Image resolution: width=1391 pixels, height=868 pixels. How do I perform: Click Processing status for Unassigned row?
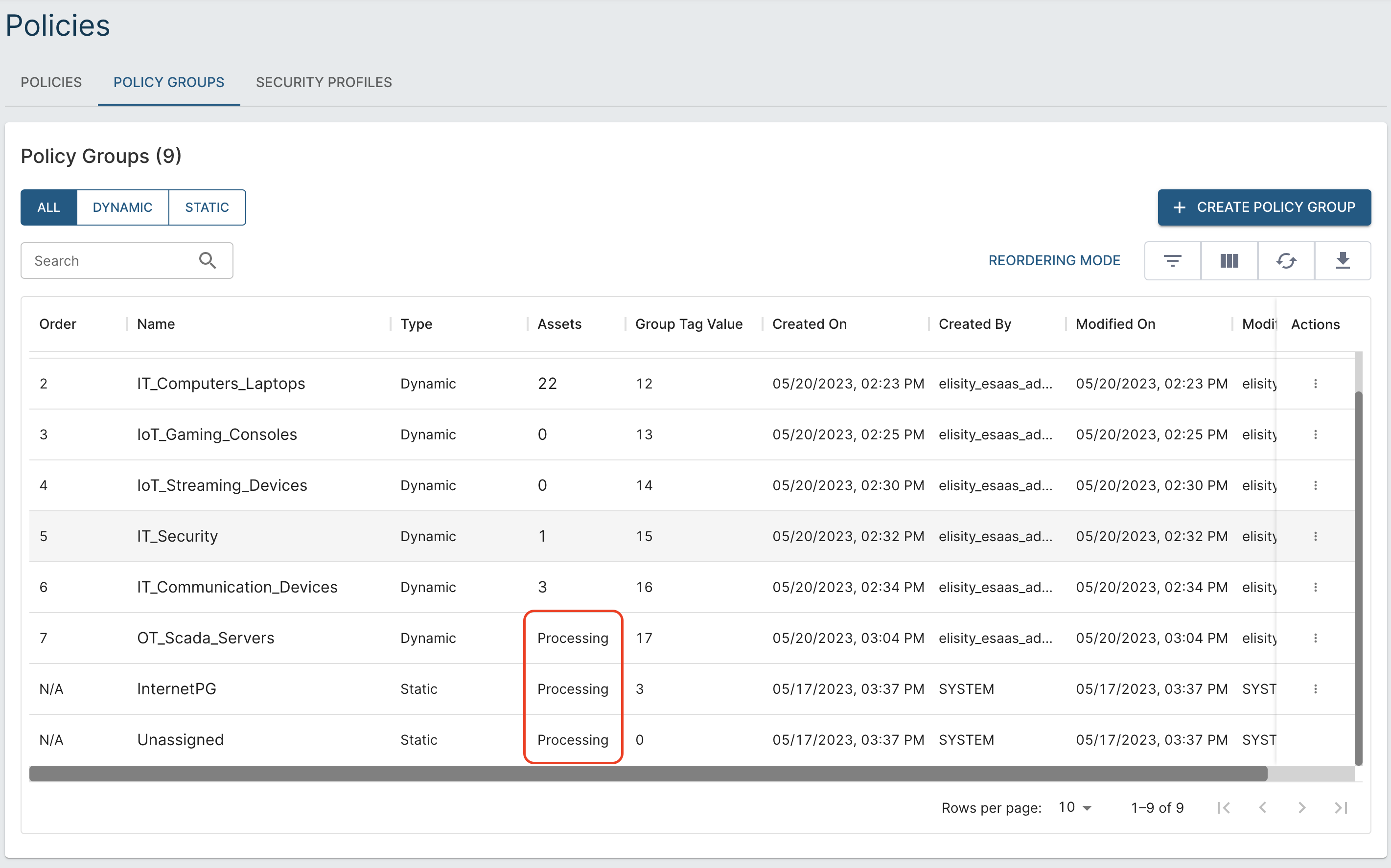tap(573, 740)
